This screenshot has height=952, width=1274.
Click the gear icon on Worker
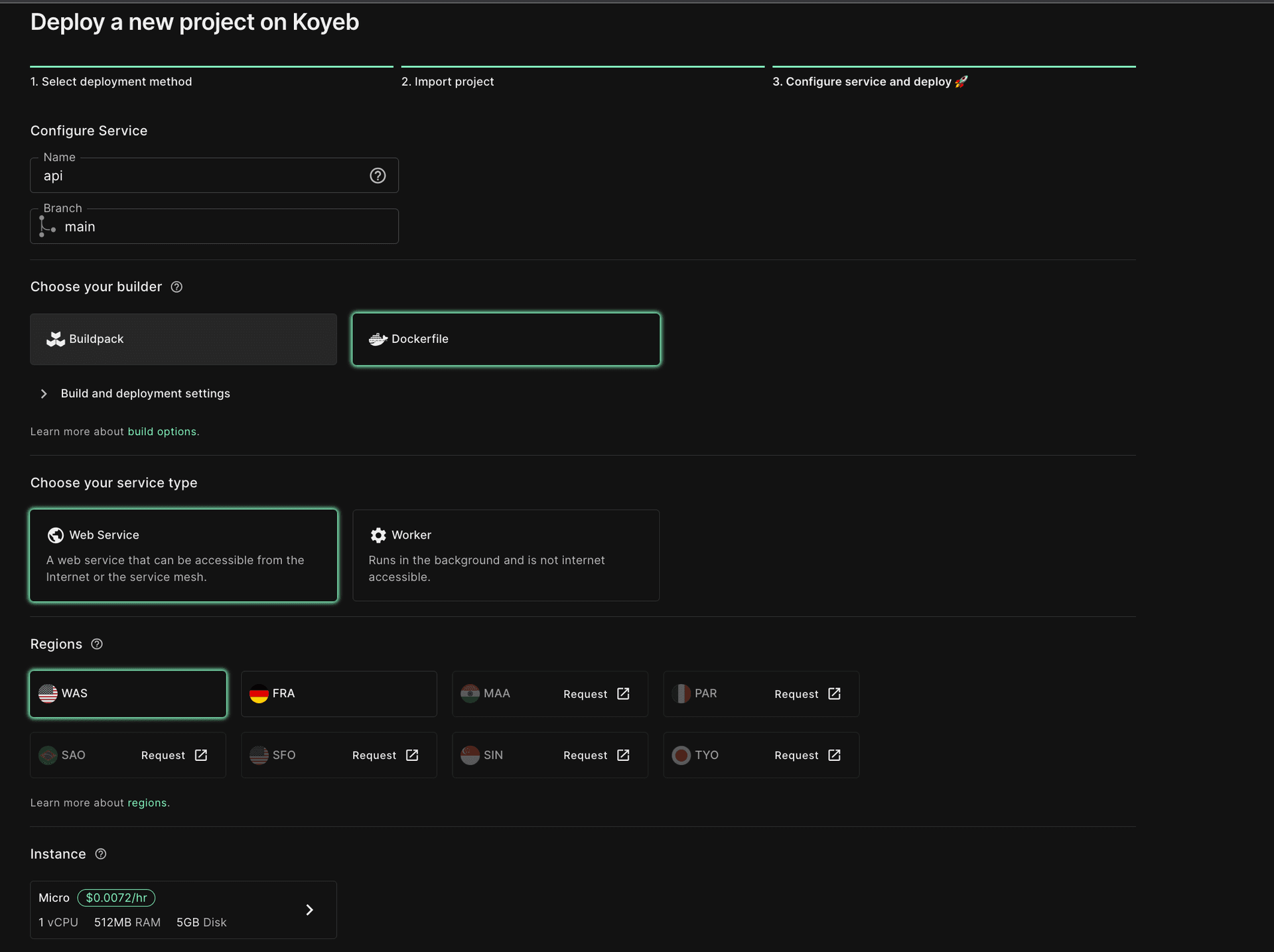click(378, 535)
